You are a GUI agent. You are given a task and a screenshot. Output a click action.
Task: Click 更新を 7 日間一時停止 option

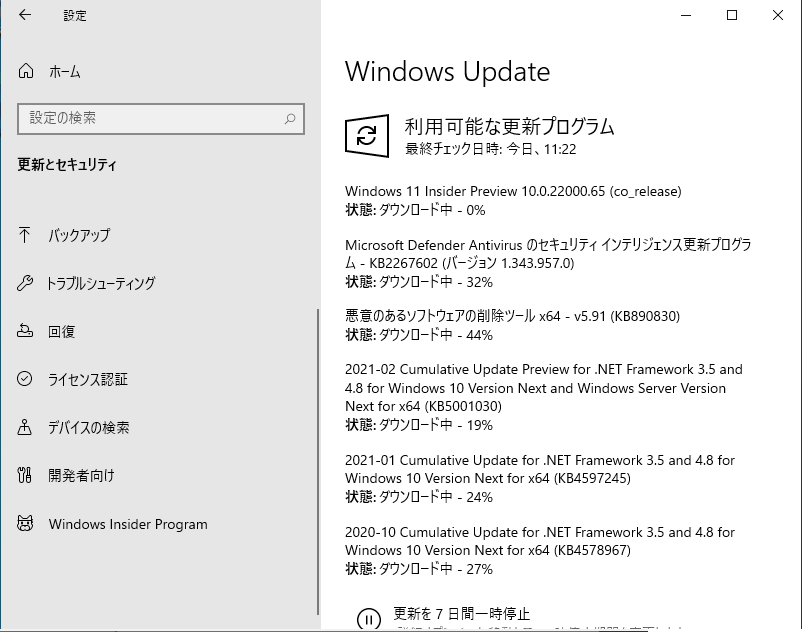click(461, 614)
